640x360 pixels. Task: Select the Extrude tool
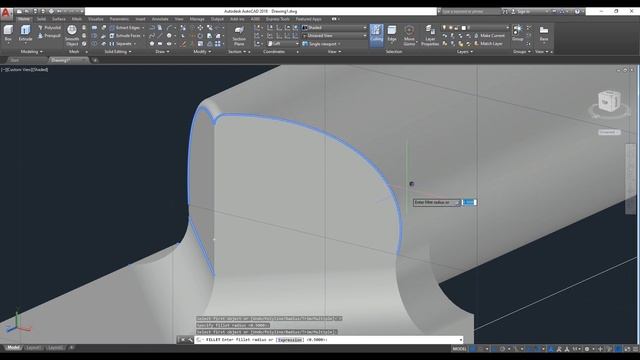pos(25,34)
